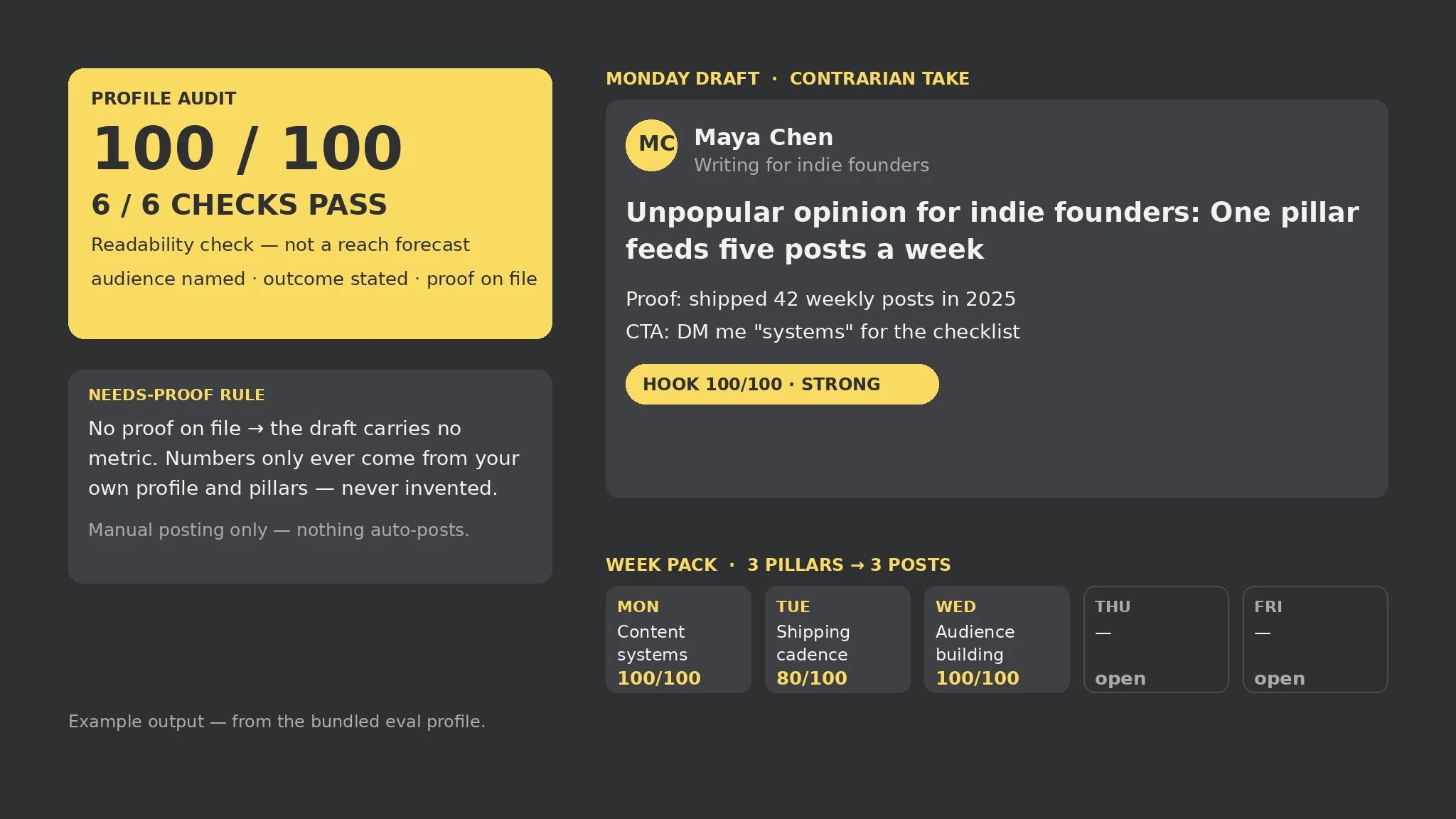Select the TUE Shipping cadence card

[837, 639]
